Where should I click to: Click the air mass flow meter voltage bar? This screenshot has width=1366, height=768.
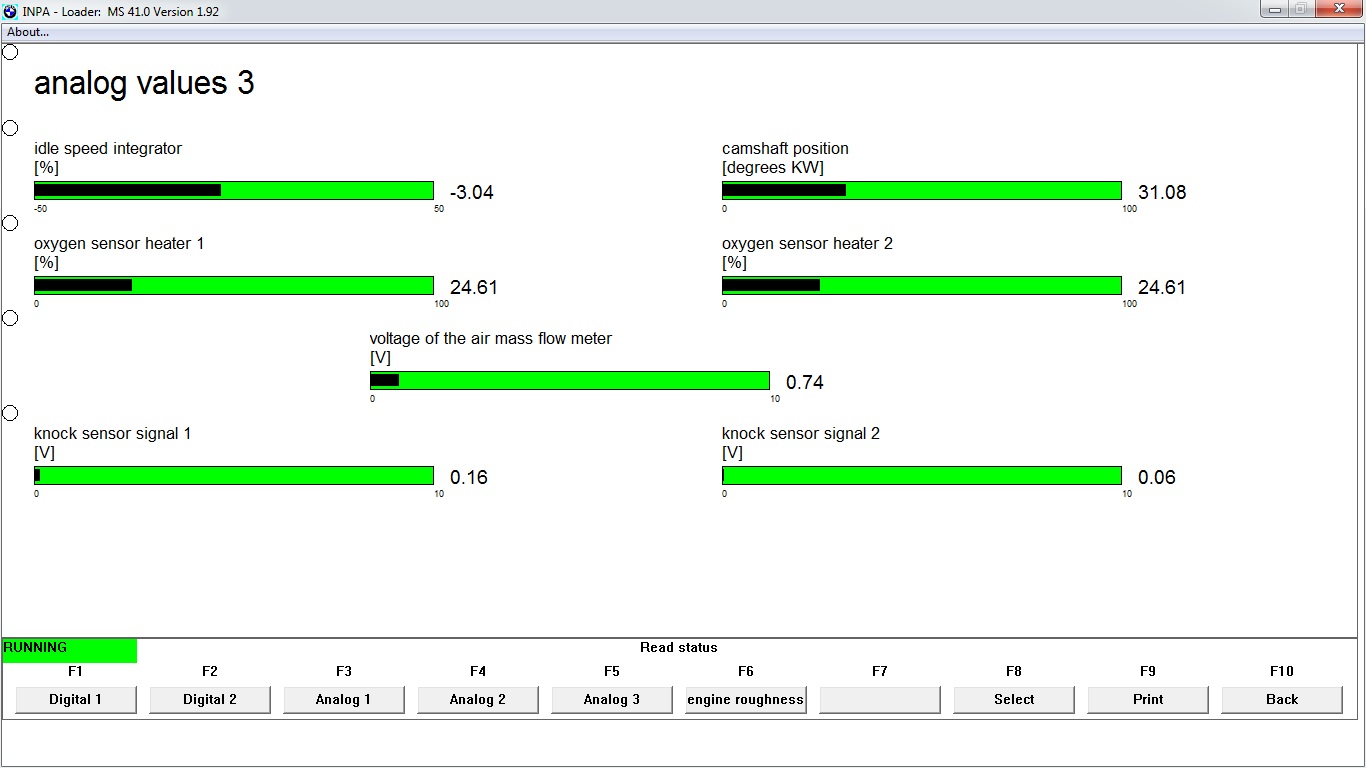coord(570,381)
